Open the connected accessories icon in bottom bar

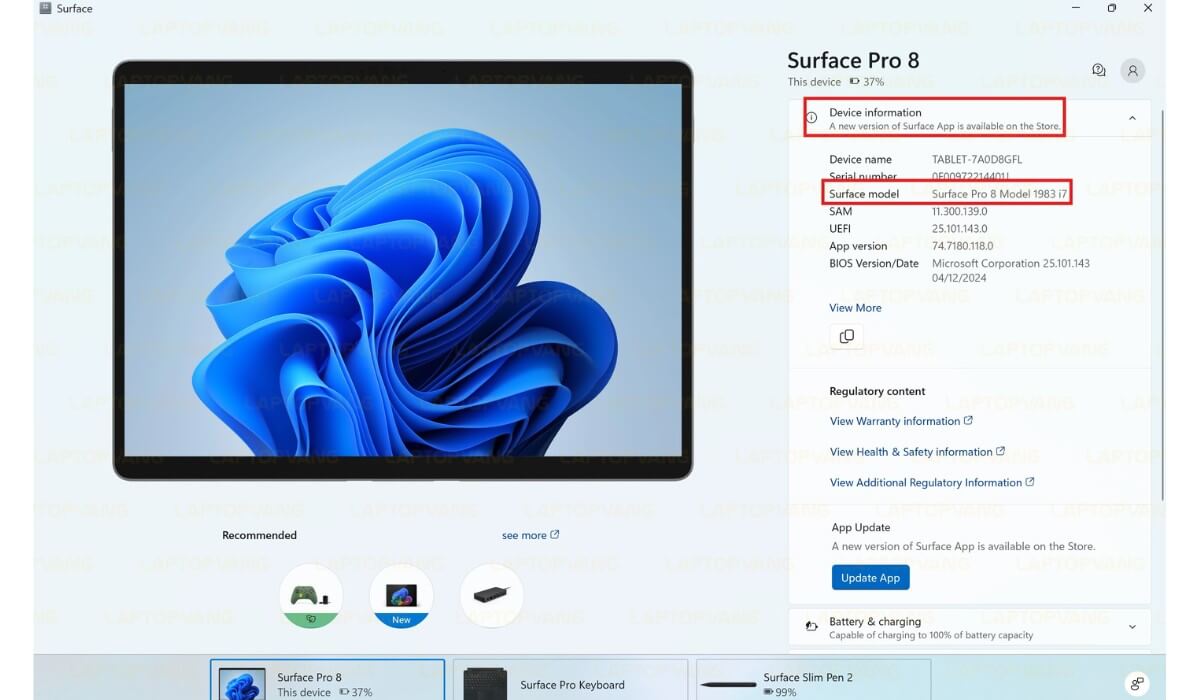coord(1137,684)
